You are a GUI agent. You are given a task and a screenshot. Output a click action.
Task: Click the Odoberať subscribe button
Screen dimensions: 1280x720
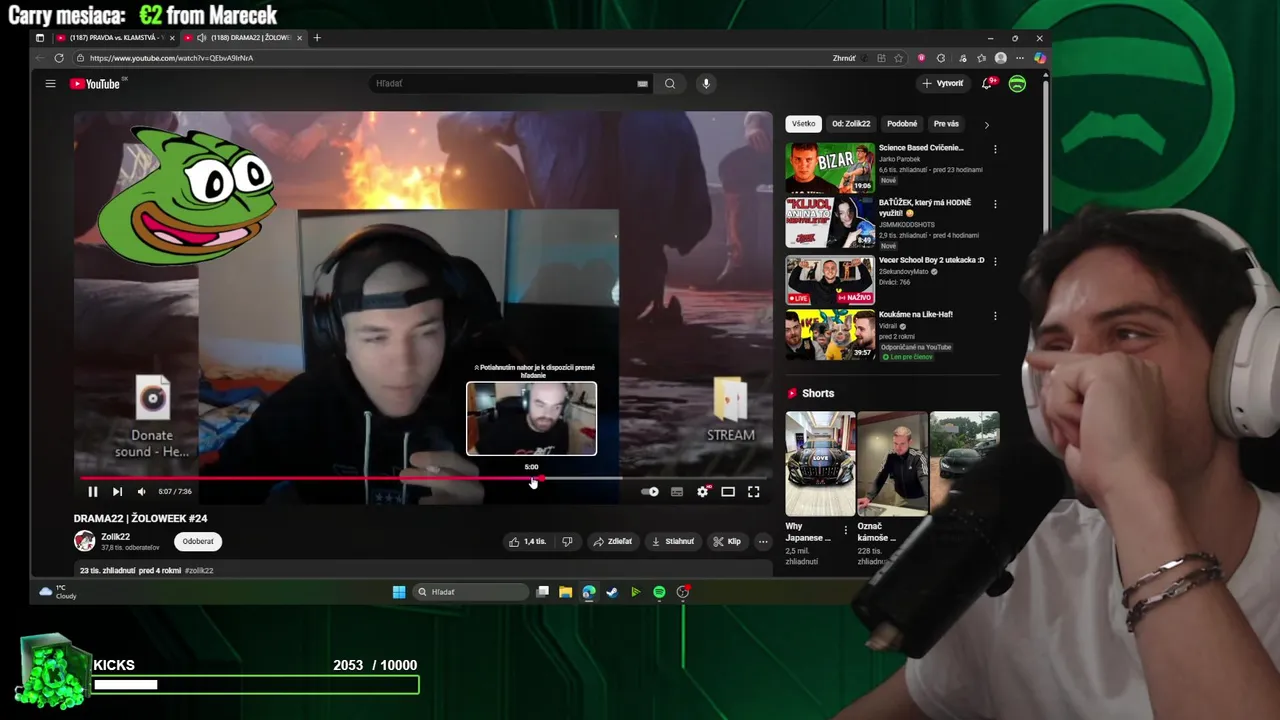coord(198,541)
